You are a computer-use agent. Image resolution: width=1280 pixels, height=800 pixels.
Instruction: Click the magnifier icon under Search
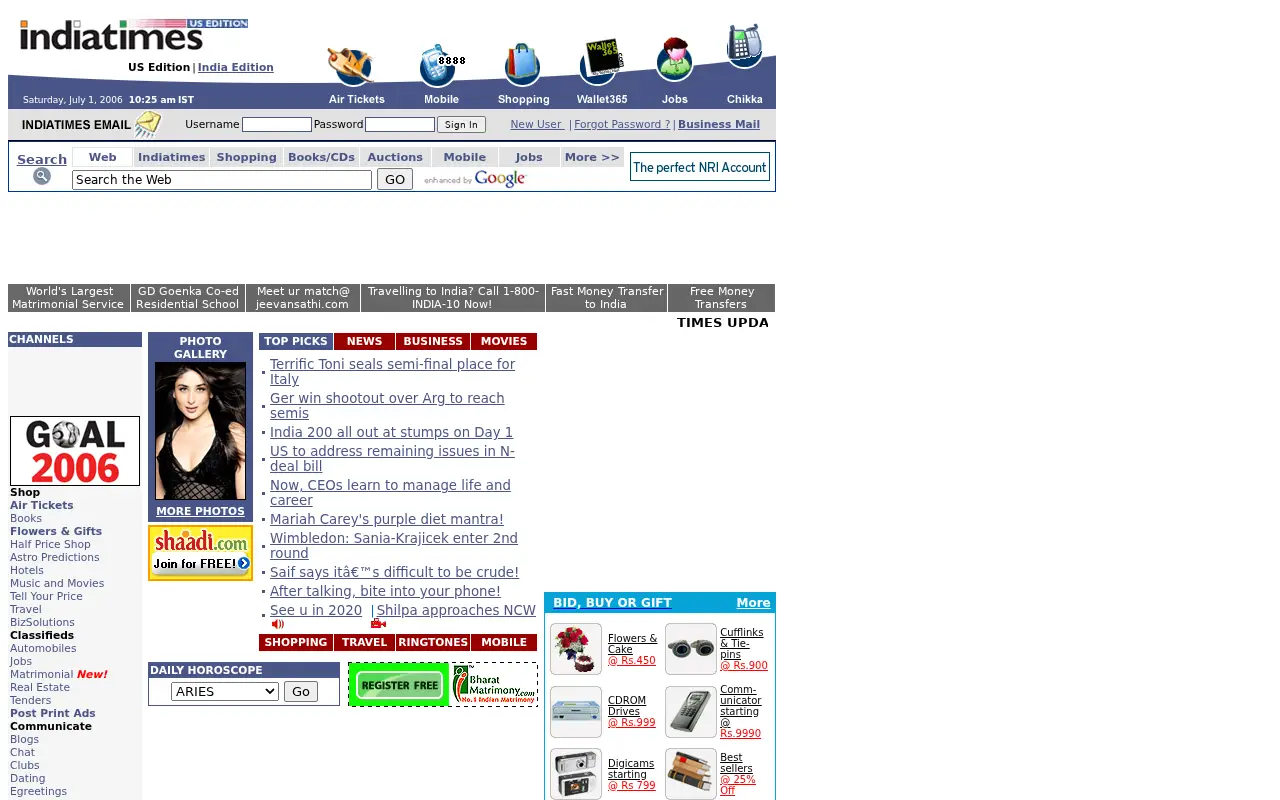coord(42,176)
